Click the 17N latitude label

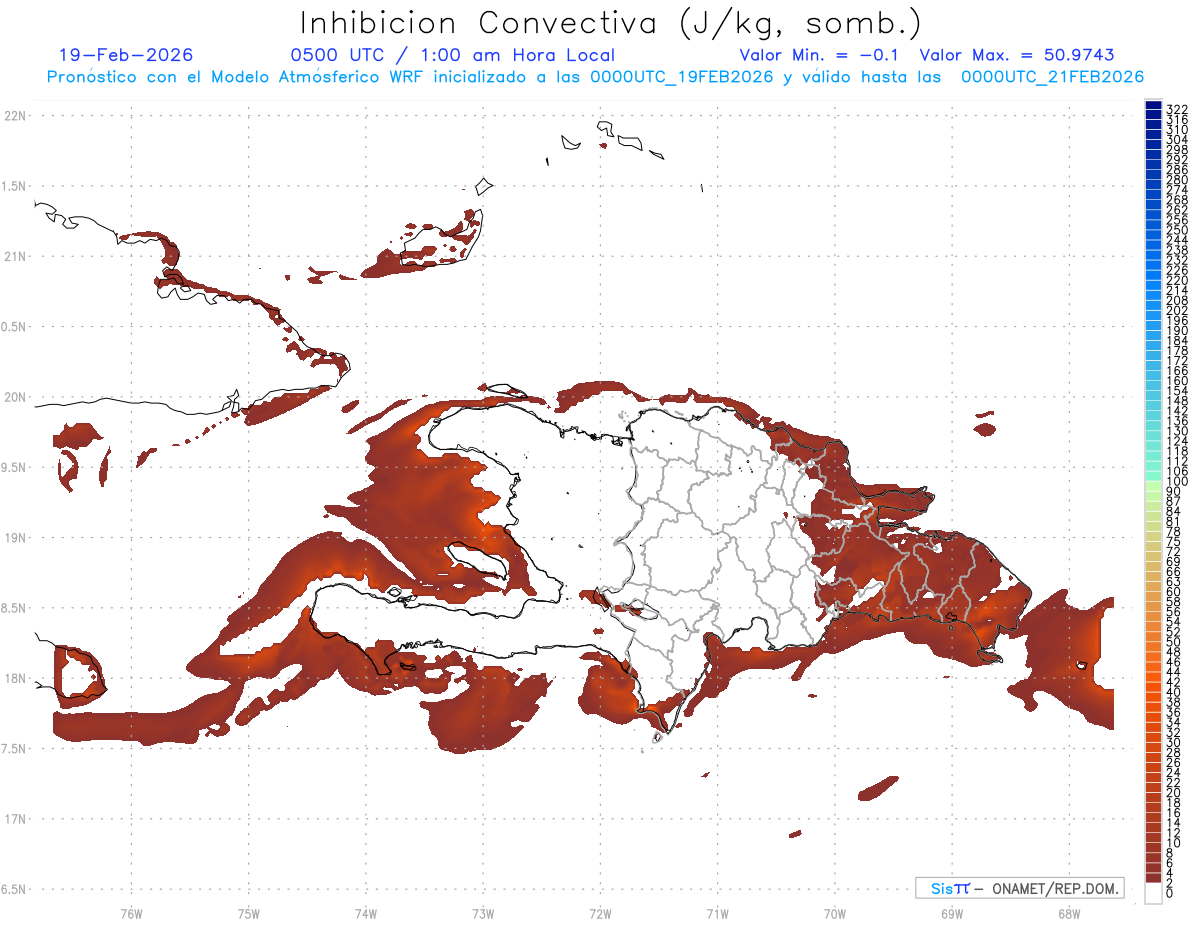coord(15,818)
